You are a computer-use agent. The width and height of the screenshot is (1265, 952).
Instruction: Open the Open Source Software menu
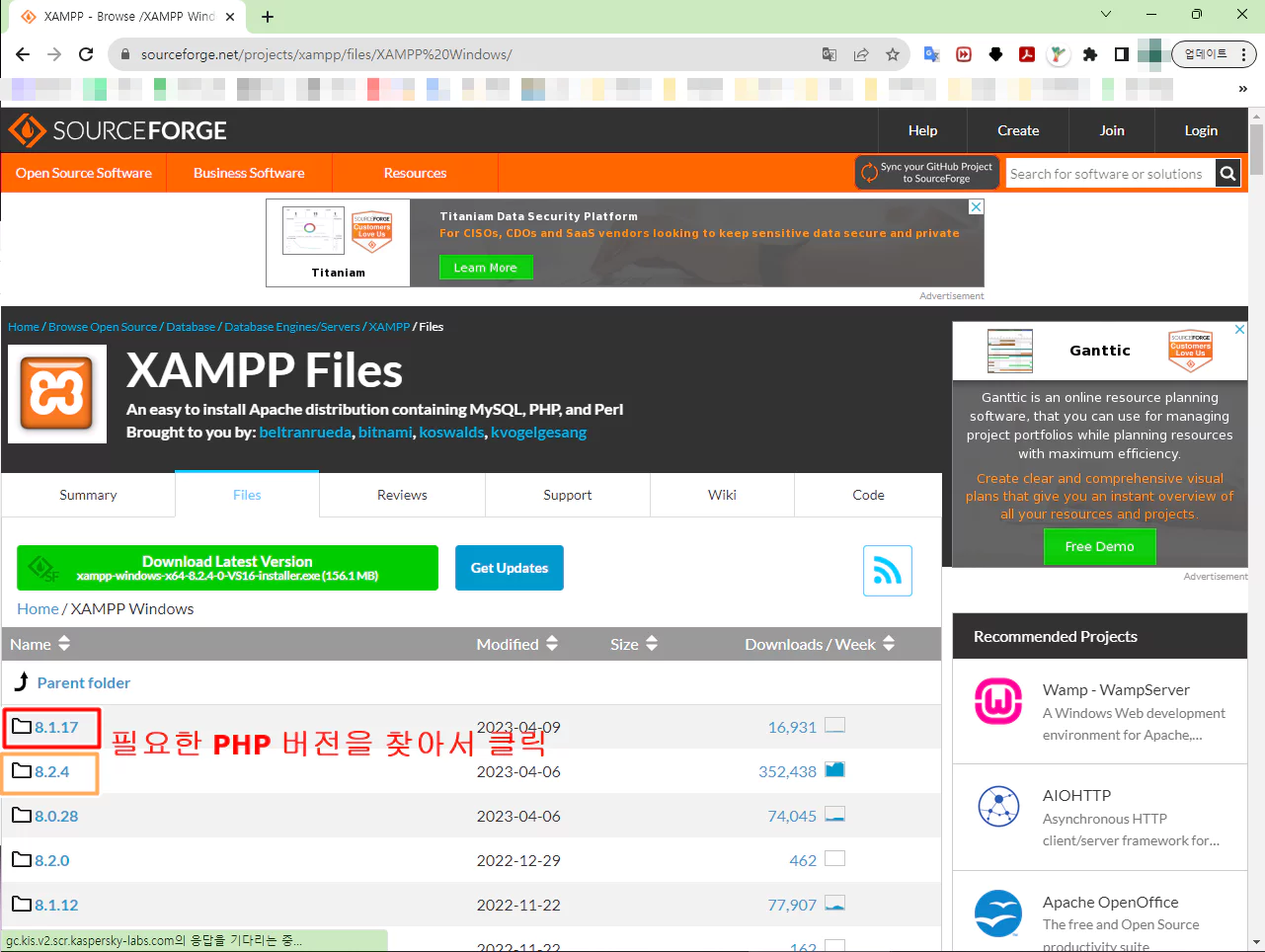pyautogui.click(x=84, y=173)
